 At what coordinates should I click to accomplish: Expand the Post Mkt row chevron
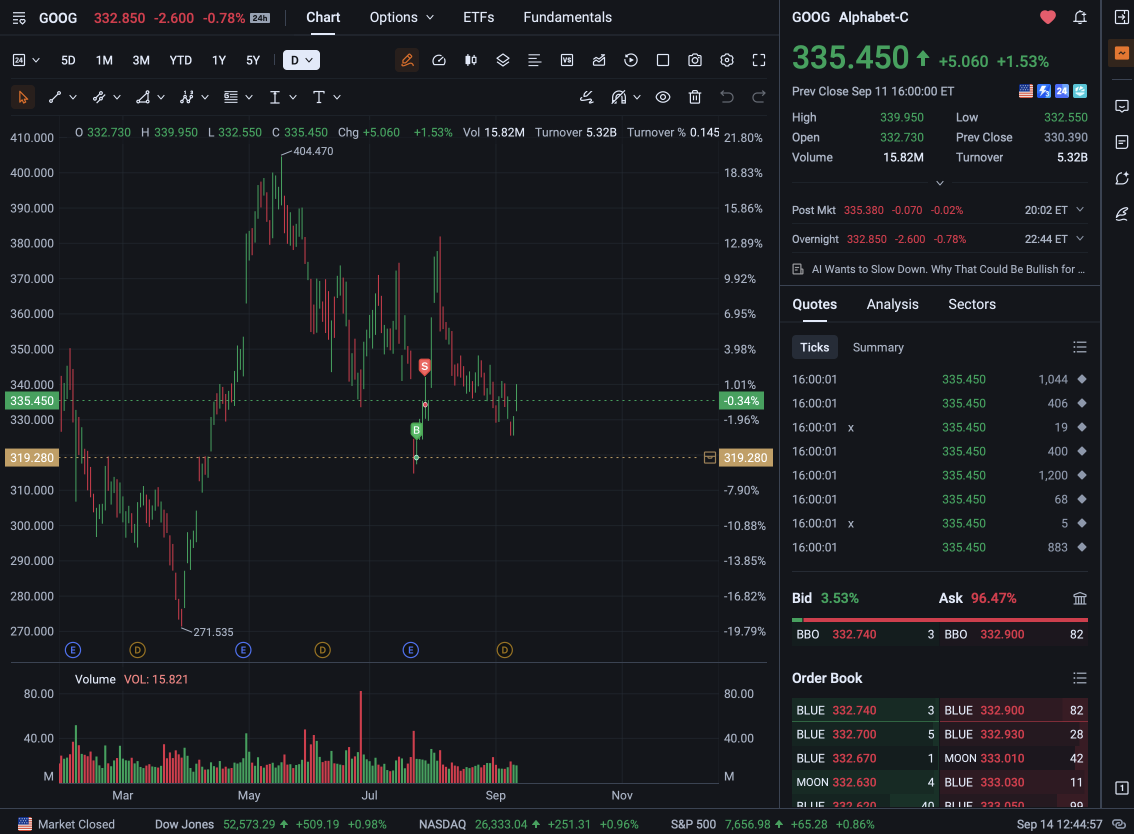[x=1080, y=210]
